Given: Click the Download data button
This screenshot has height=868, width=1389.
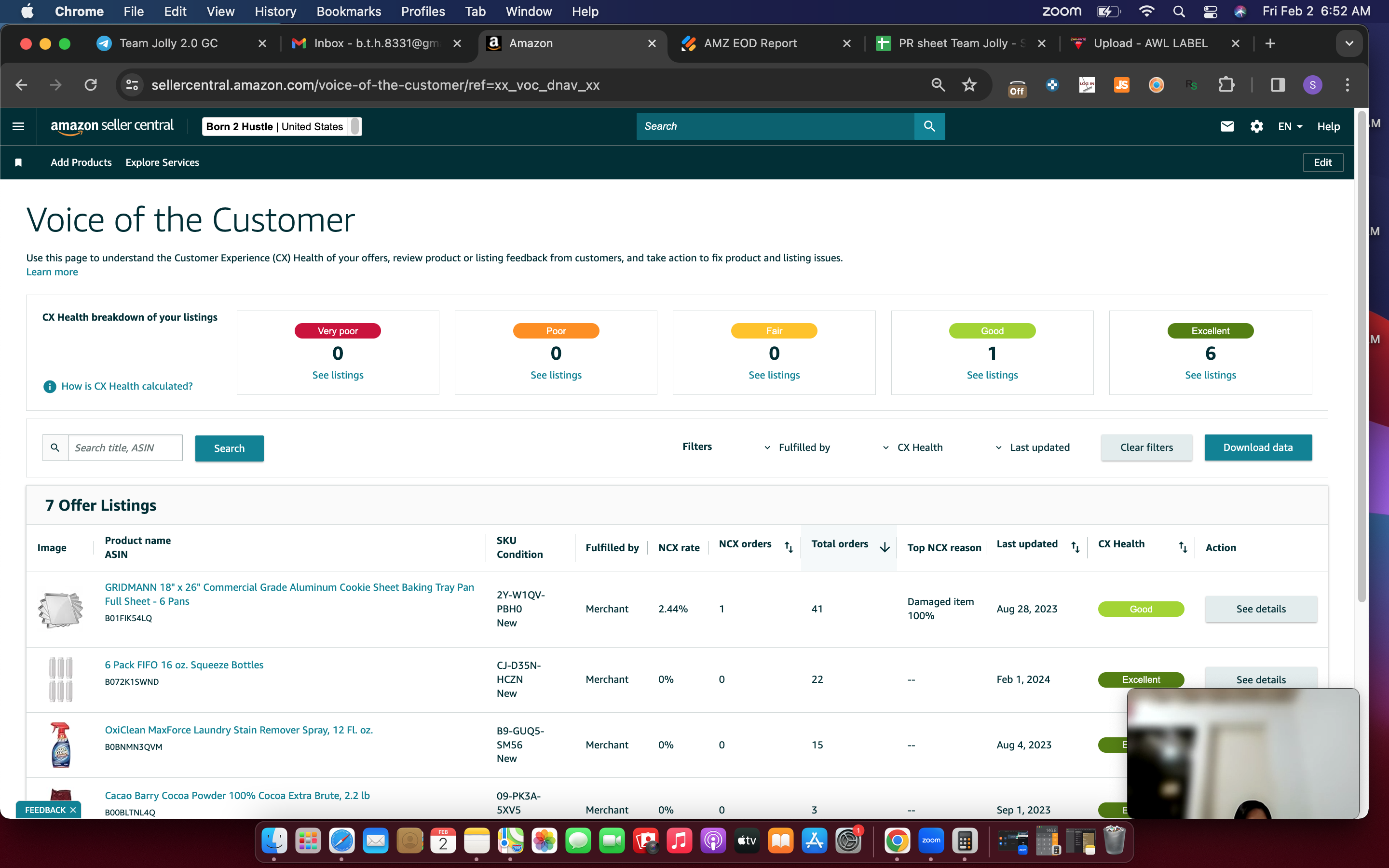Looking at the screenshot, I should pyautogui.click(x=1257, y=447).
